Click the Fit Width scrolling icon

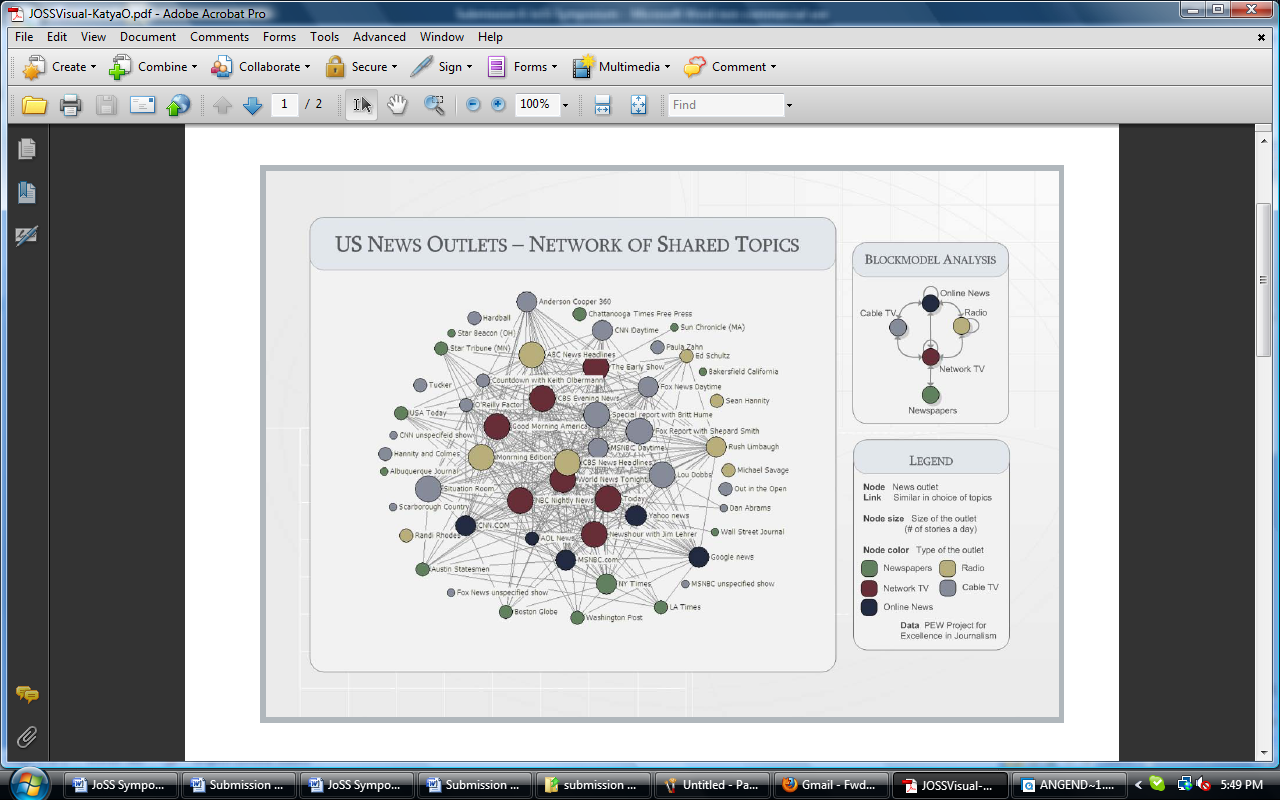pos(602,105)
